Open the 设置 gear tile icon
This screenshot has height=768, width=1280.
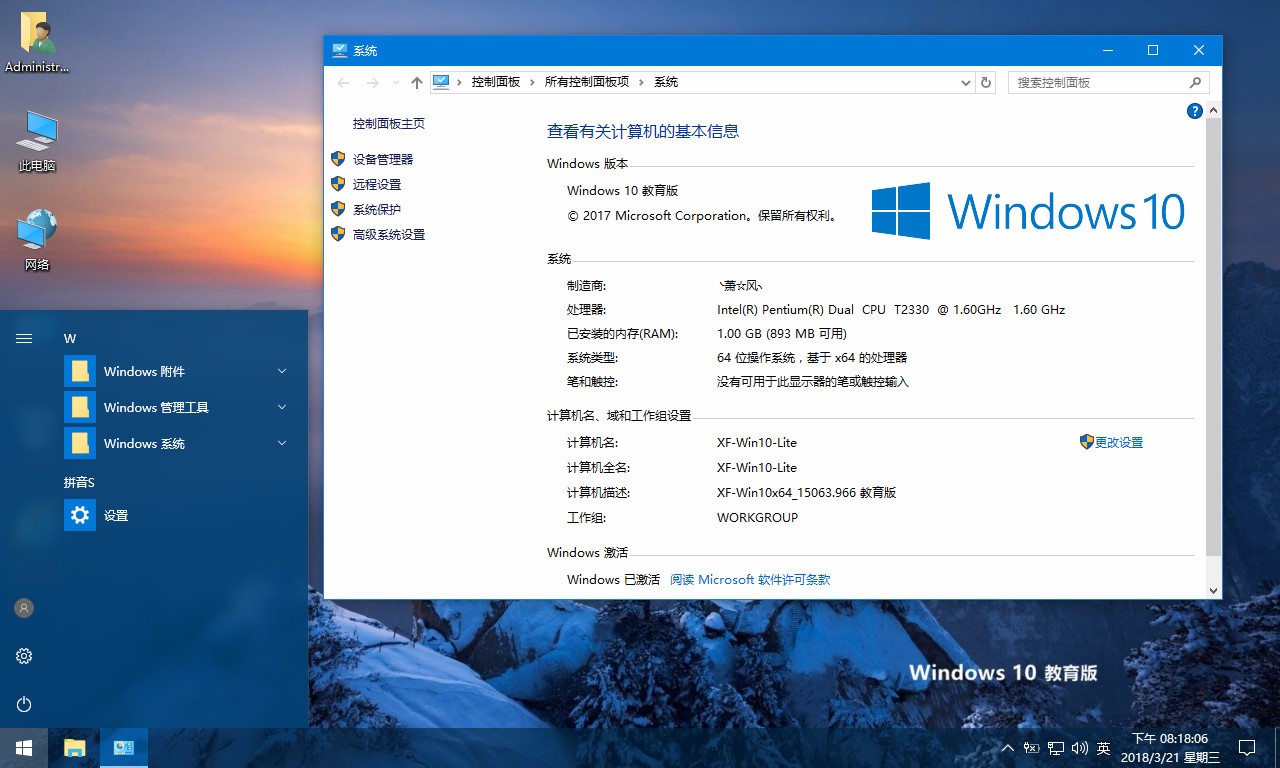(x=80, y=515)
